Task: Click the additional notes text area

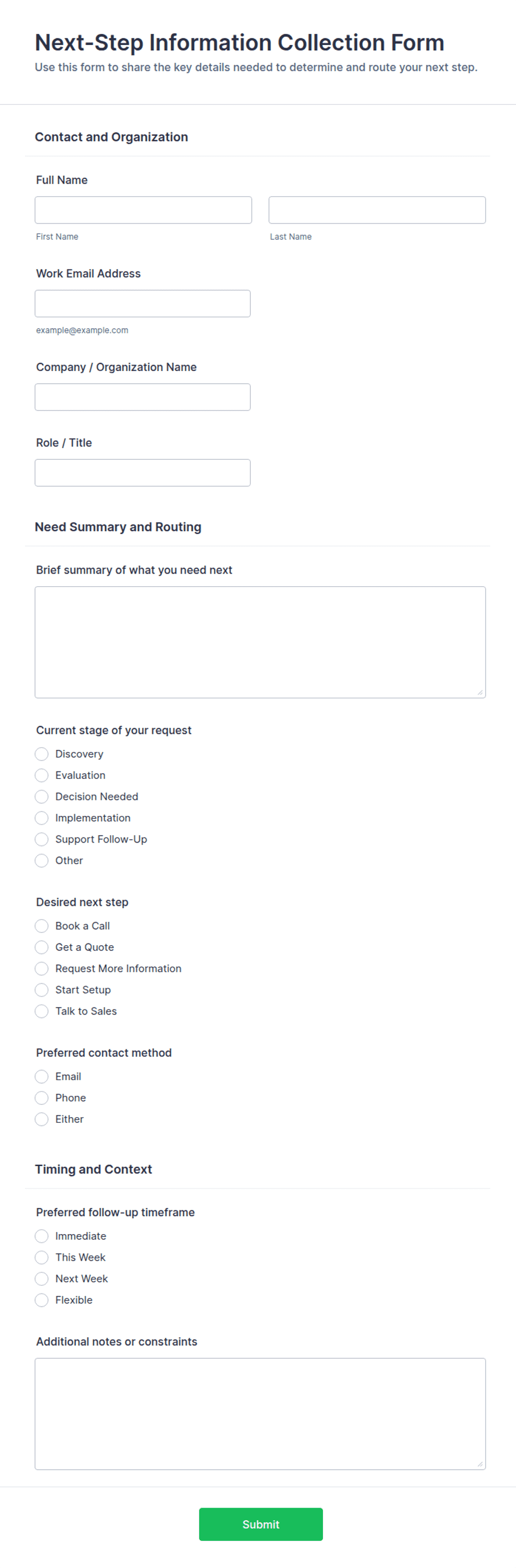Action: click(260, 1413)
